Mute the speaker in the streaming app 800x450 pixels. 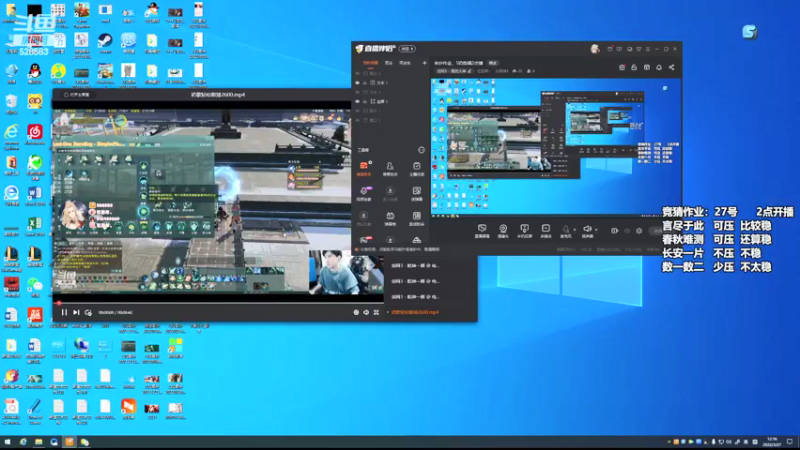(x=587, y=231)
